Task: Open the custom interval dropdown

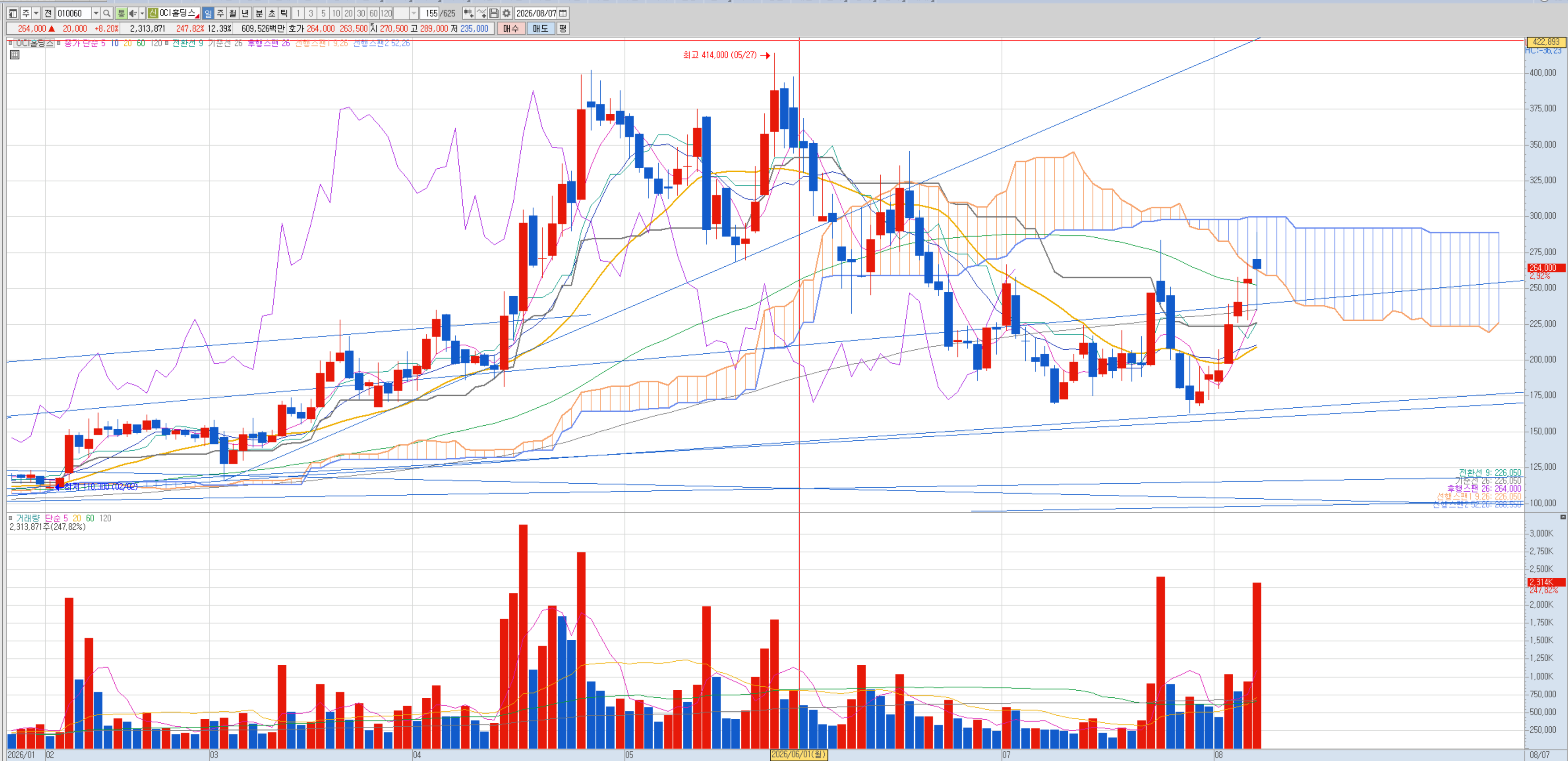Action: pos(414,13)
